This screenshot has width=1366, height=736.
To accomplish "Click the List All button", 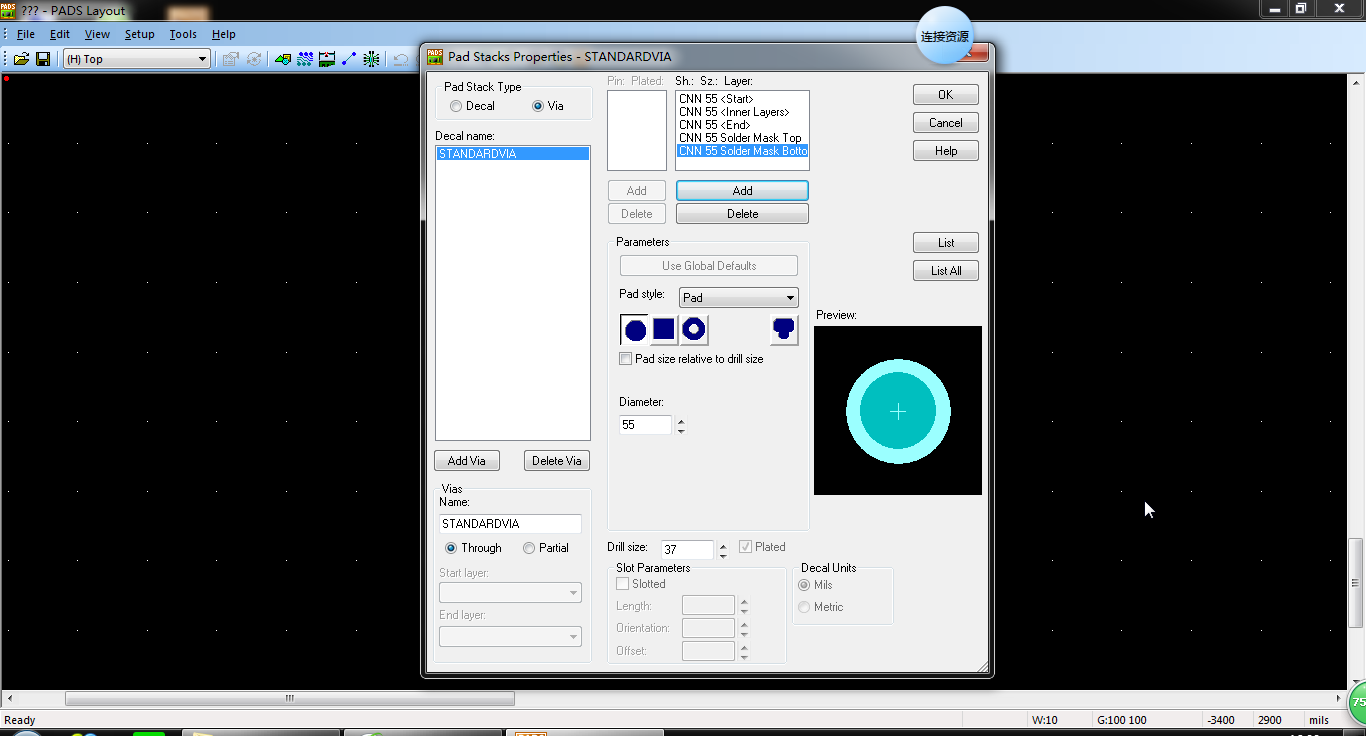I will tap(945, 271).
